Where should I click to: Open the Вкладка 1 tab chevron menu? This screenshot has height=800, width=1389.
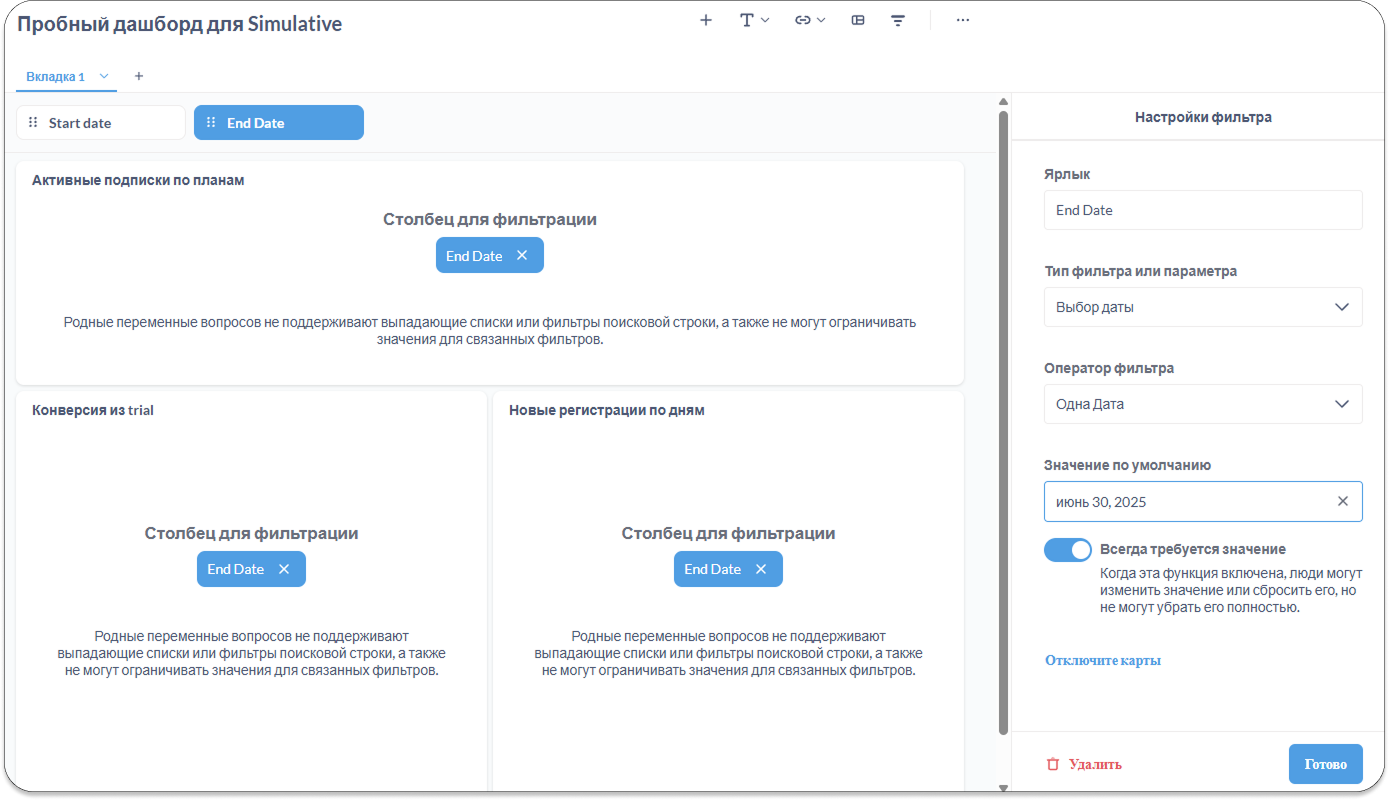[104, 76]
